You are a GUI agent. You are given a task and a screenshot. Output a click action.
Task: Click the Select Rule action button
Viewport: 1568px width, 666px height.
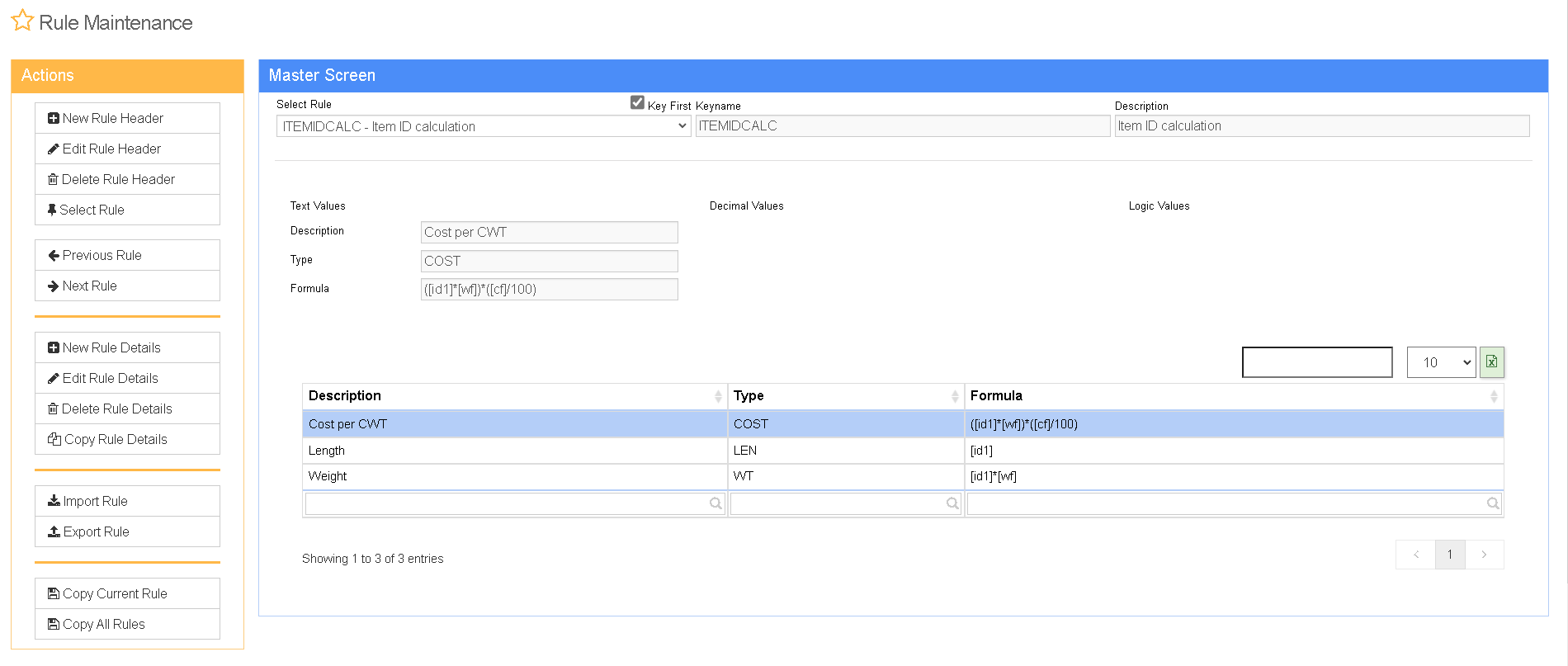pos(127,210)
